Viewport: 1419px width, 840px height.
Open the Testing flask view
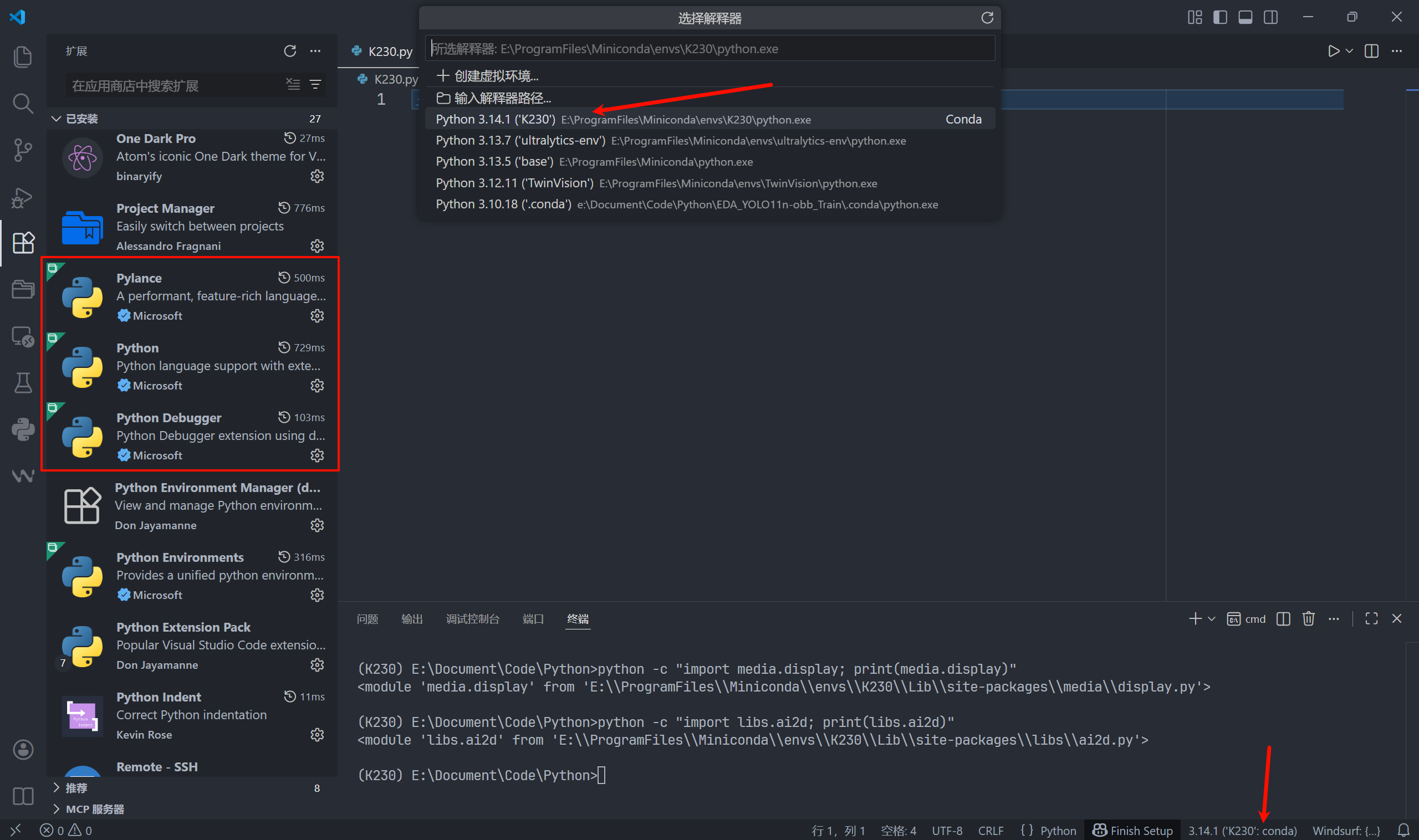(x=23, y=383)
